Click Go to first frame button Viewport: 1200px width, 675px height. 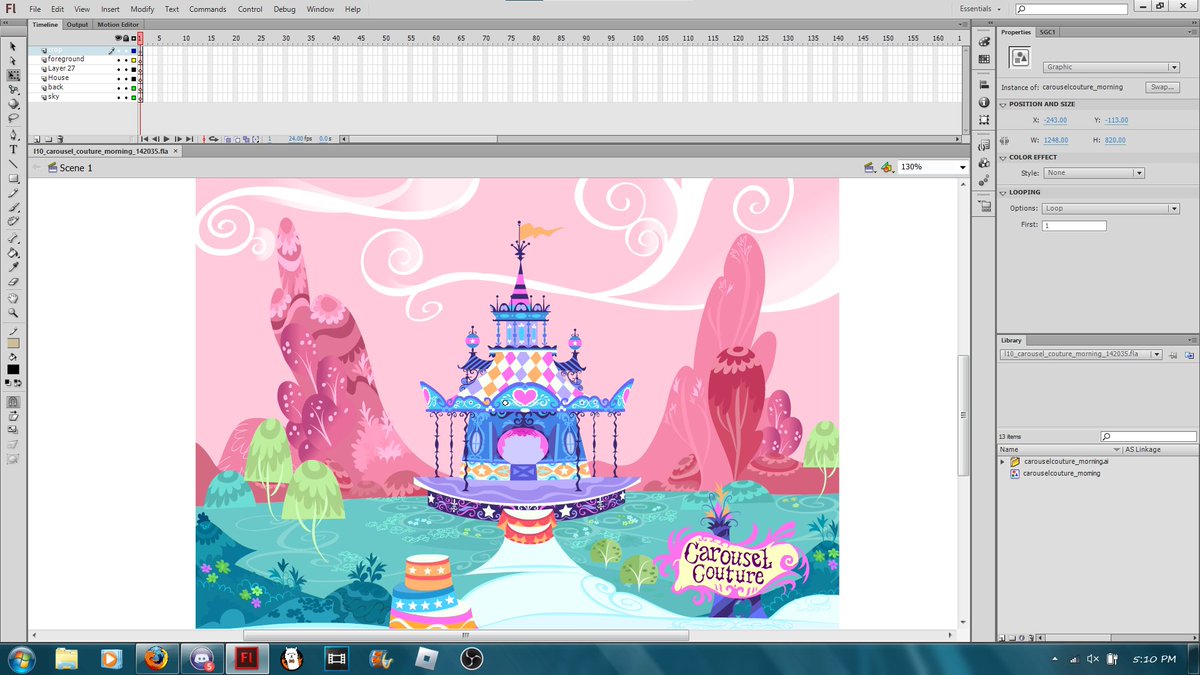[x=144, y=139]
